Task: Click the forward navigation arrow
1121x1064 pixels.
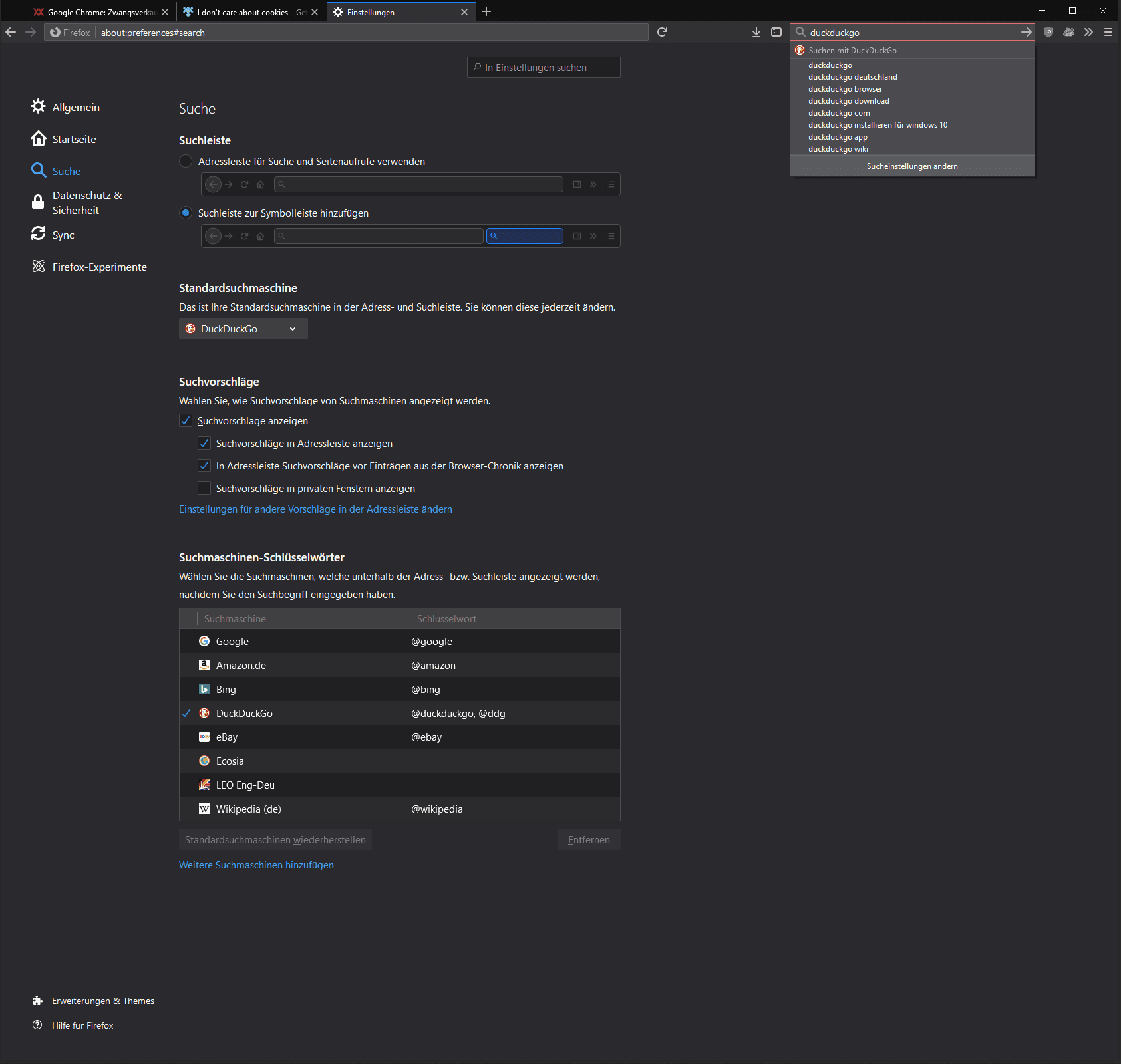Action: (31, 32)
